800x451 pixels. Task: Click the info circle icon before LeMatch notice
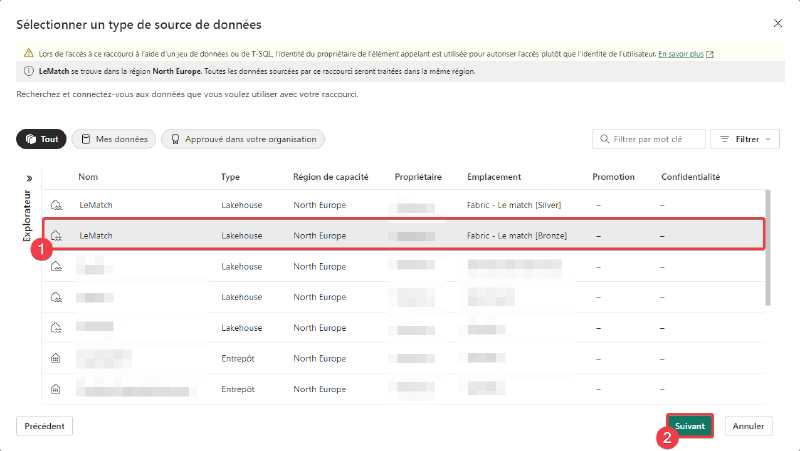(x=29, y=71)
